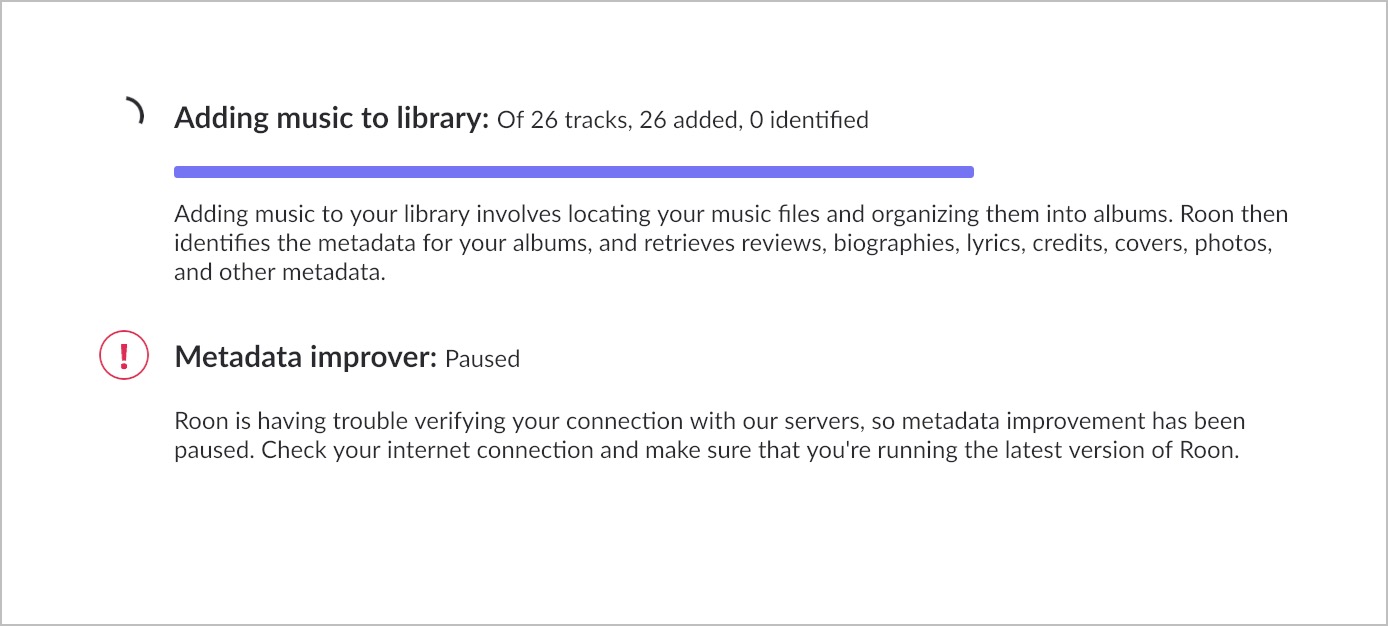The image size is (1388, 626).
Task: Click the "and other metadata." line
Action: point(279,273)
